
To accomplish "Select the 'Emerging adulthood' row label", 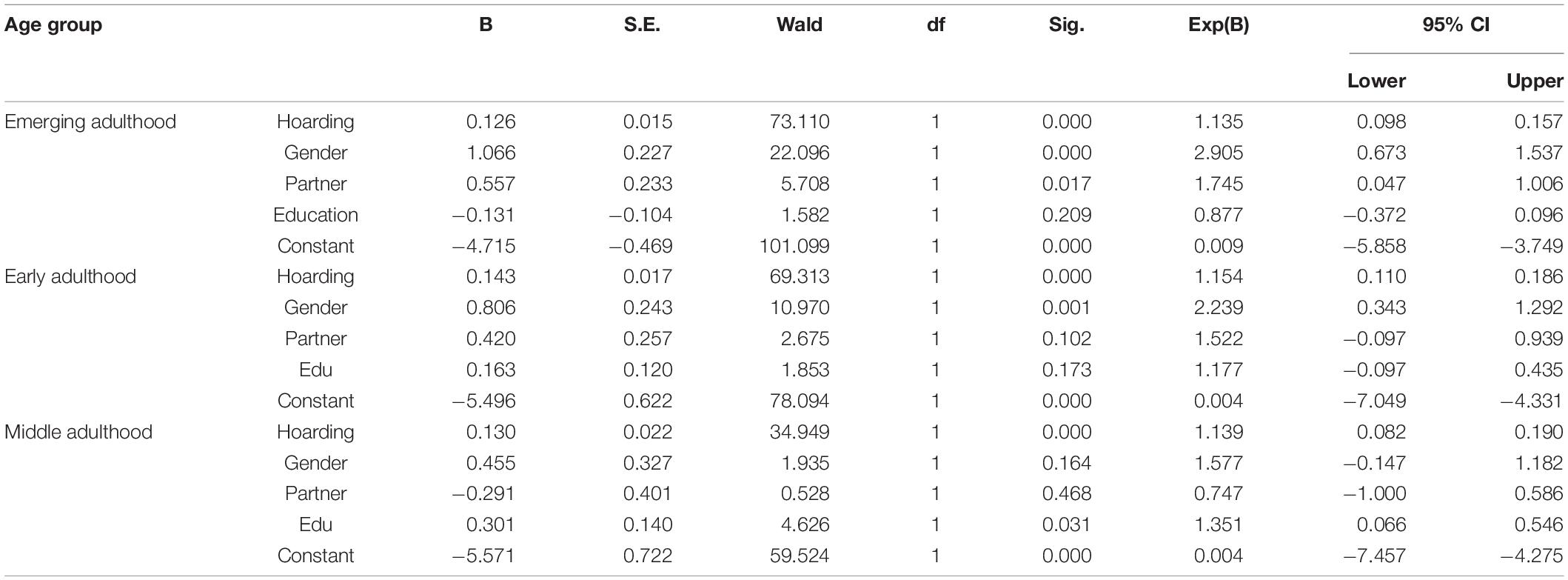I will coord(90,122).
